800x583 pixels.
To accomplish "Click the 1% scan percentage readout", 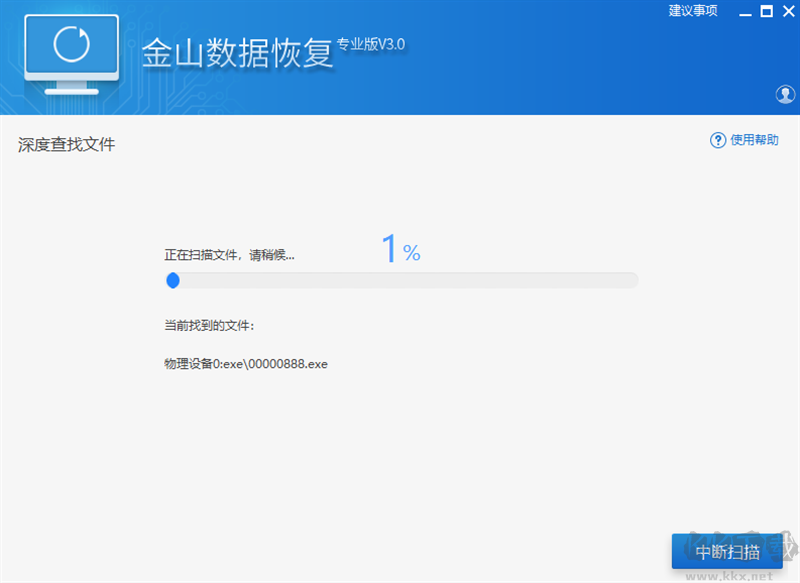I will [x=400, y=250].
